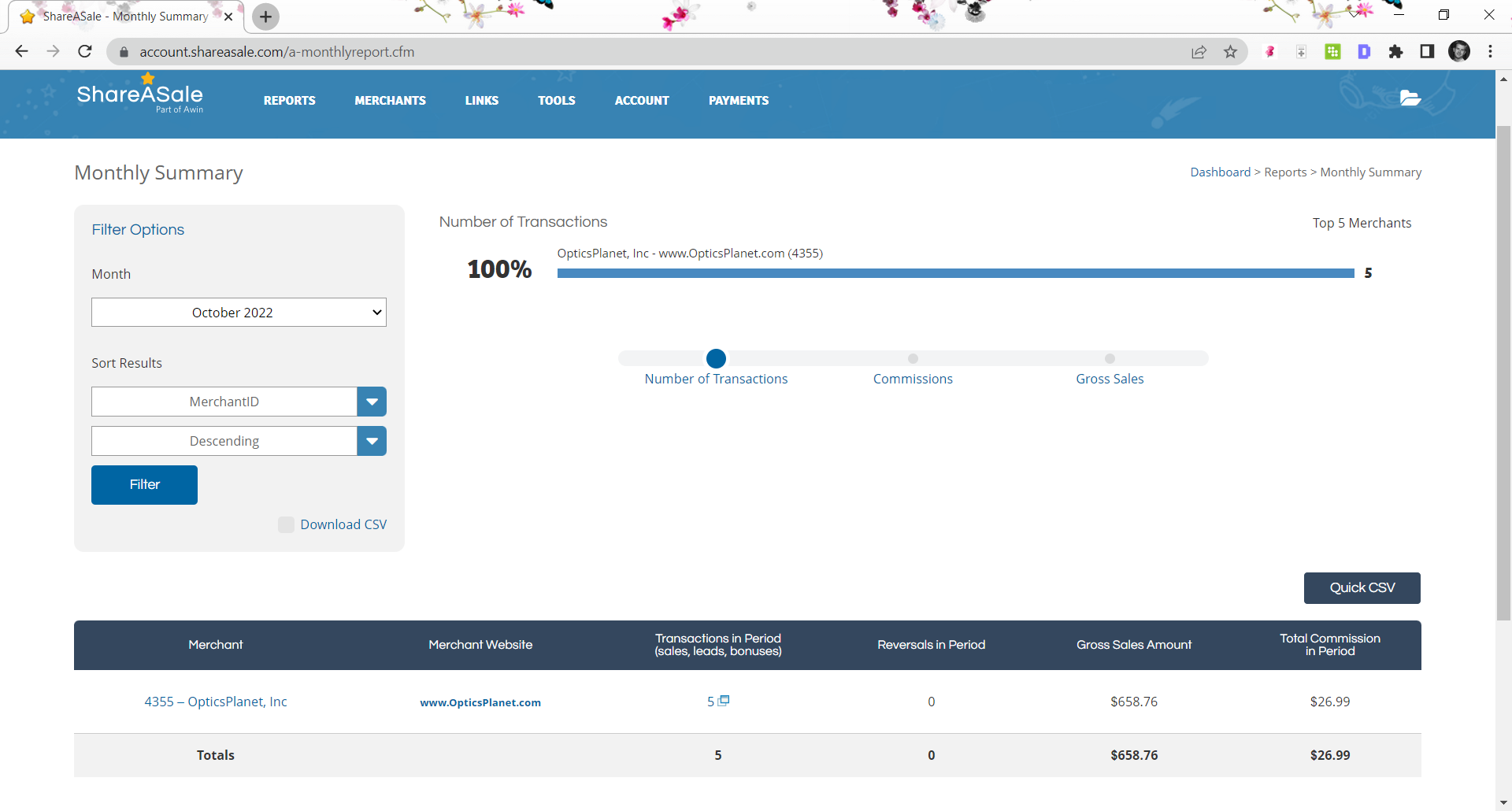1512x811 pixels.
Task: Open 4355 – OpticsPlanet, Inc merchant link
Action: click(x=215, y=702)
